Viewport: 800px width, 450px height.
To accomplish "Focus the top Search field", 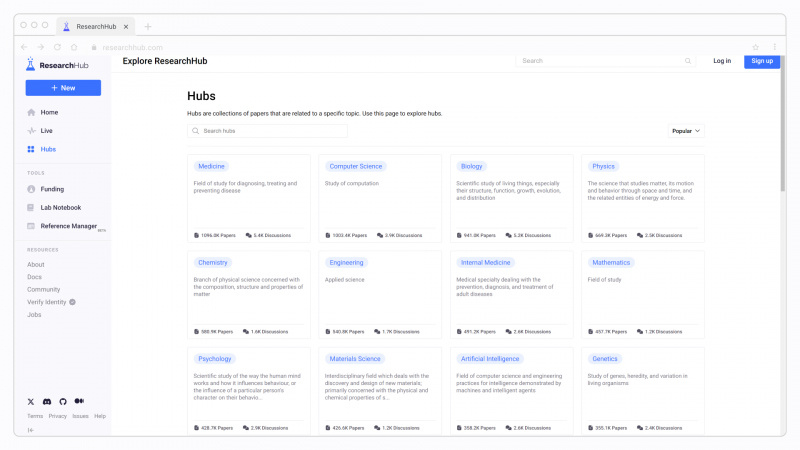I will coord(606,61).
